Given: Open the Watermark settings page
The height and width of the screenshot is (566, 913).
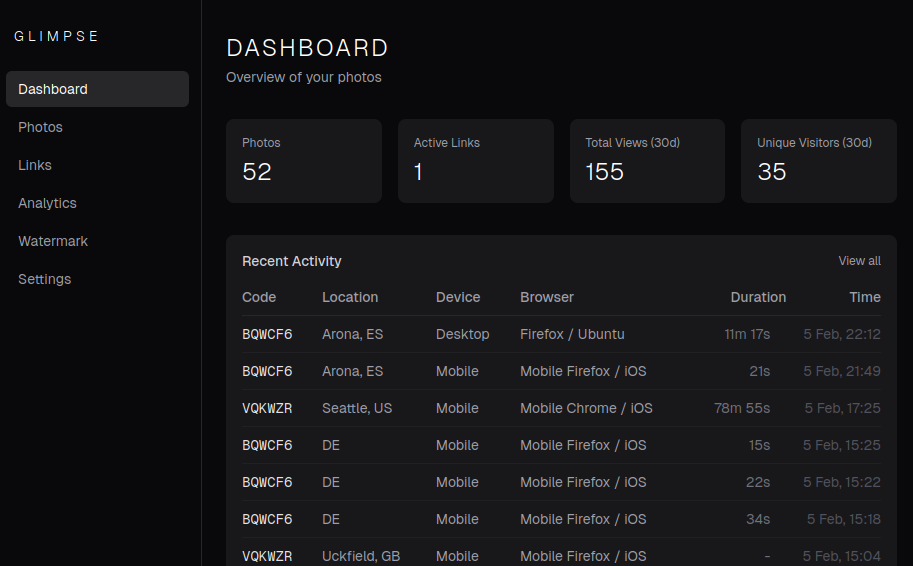Looking at the screenshot, I should pos(53,241).
